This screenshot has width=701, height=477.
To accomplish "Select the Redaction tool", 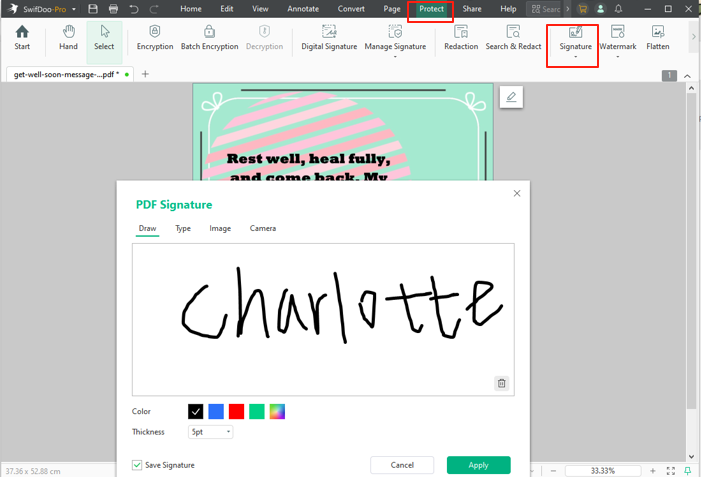I will [x=461, y=38].
